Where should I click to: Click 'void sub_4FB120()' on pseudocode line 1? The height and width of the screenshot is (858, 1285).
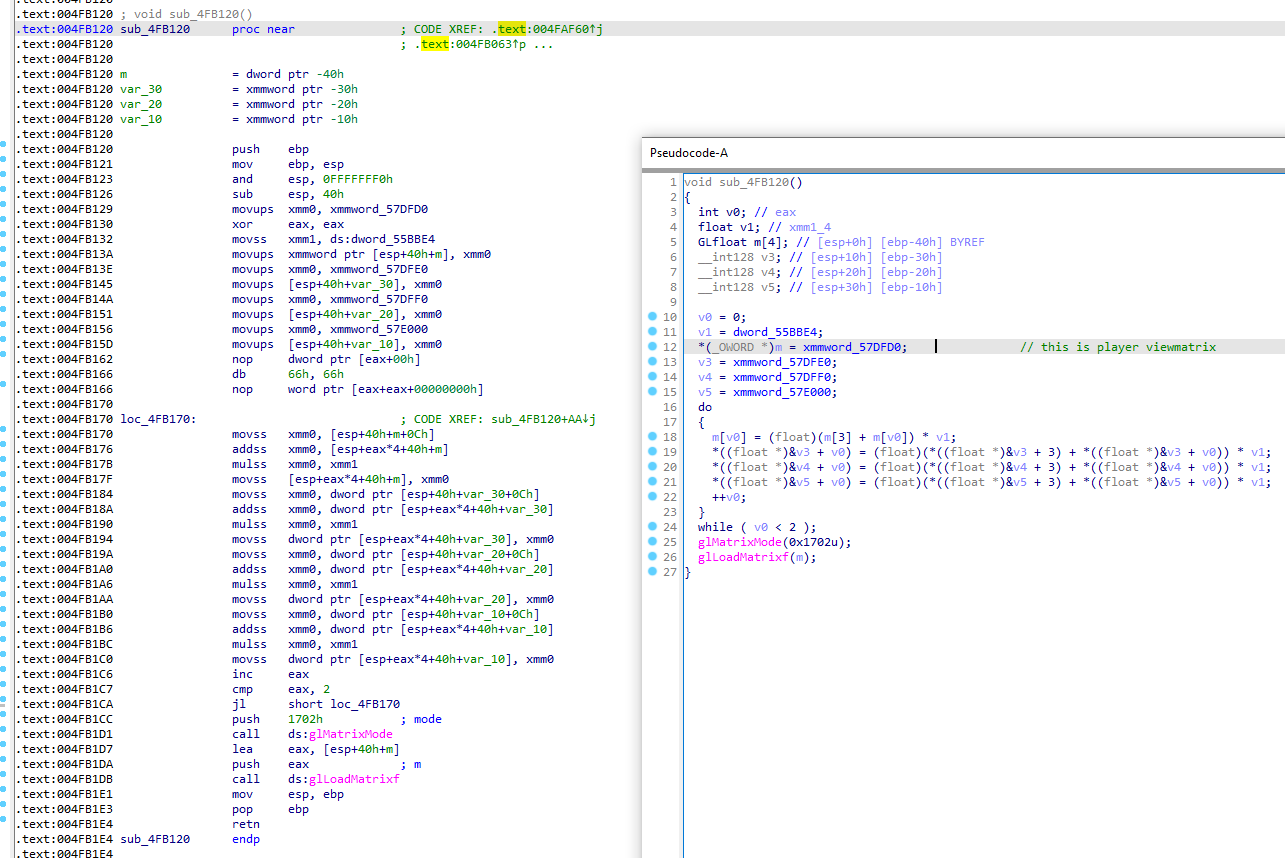(x=743, y=182)
